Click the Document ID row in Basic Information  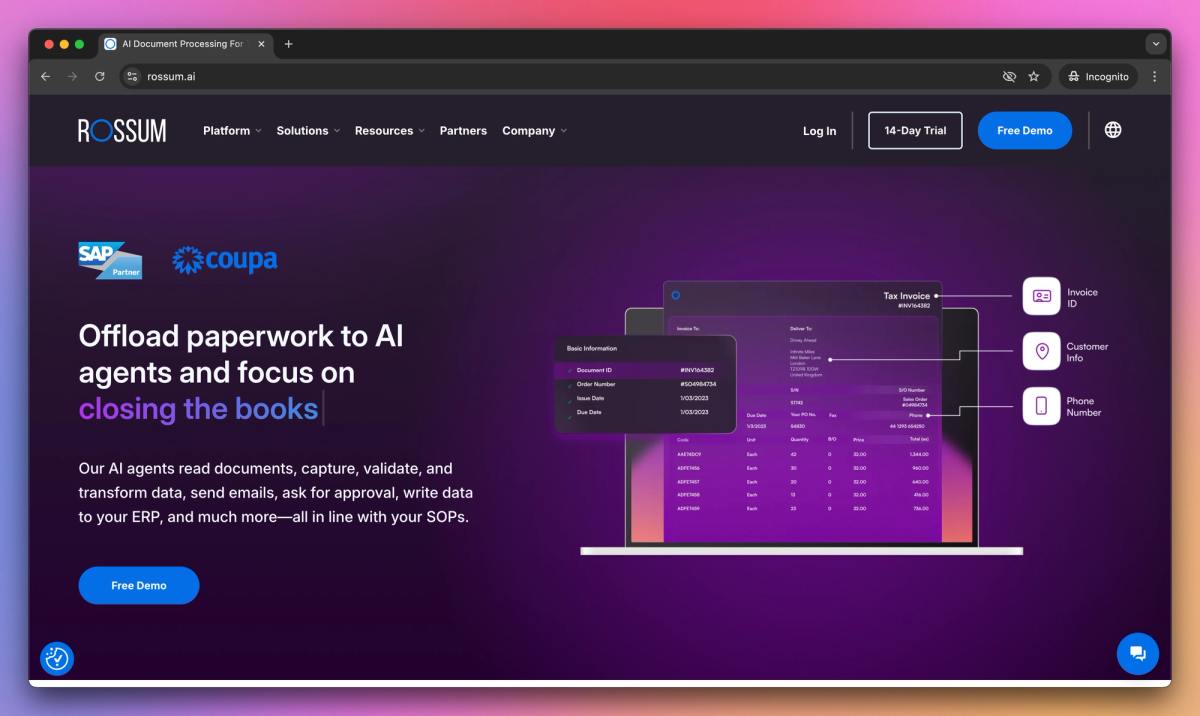point(645,370)
